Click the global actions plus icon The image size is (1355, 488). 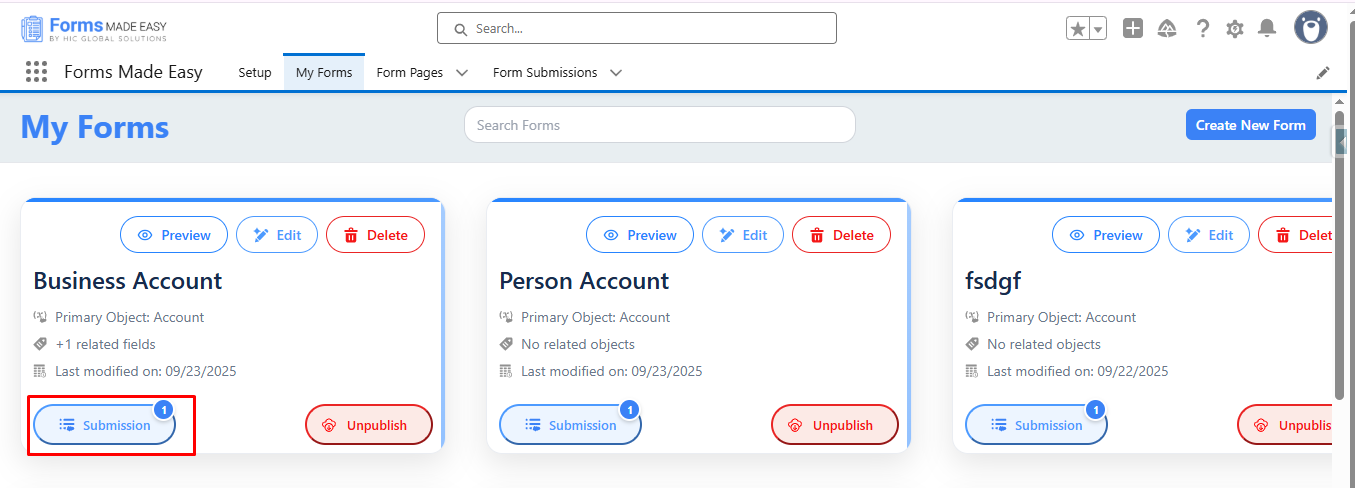(1132, 29)
